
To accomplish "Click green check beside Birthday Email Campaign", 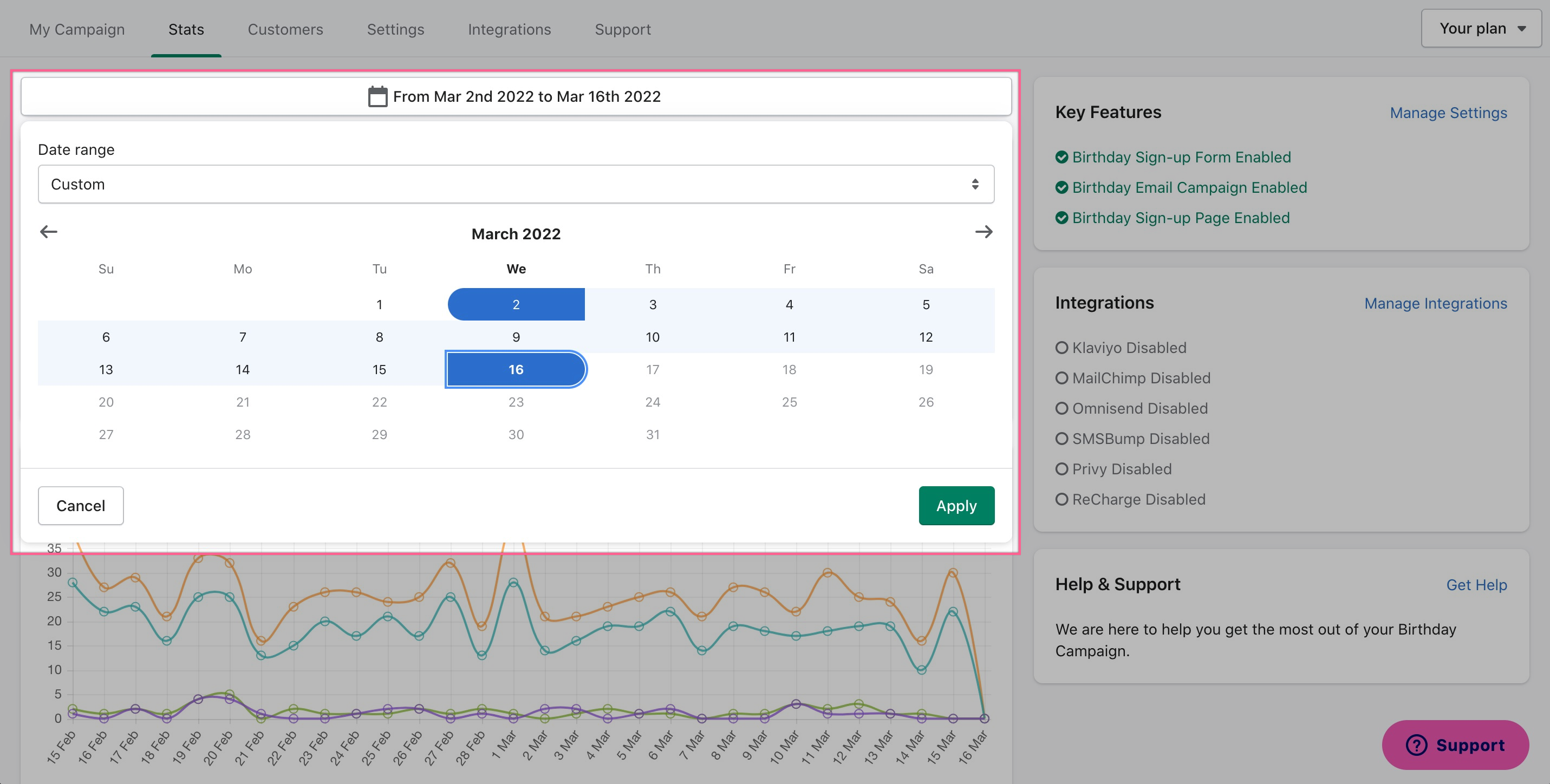I will (x=1061, y=187).
